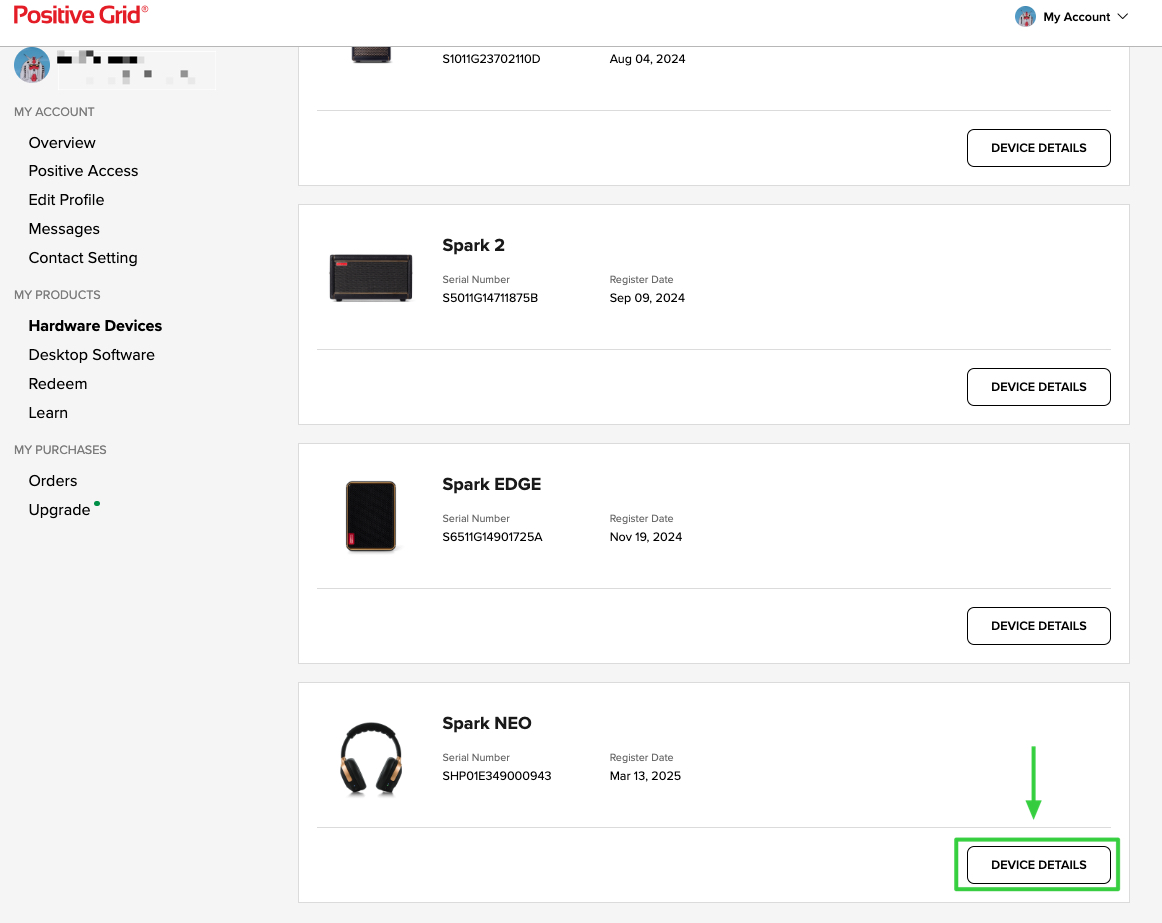Screen dimensions: 1162x923
Task: Select Hardware Devices in sidebar
Action: click(95, 325)
